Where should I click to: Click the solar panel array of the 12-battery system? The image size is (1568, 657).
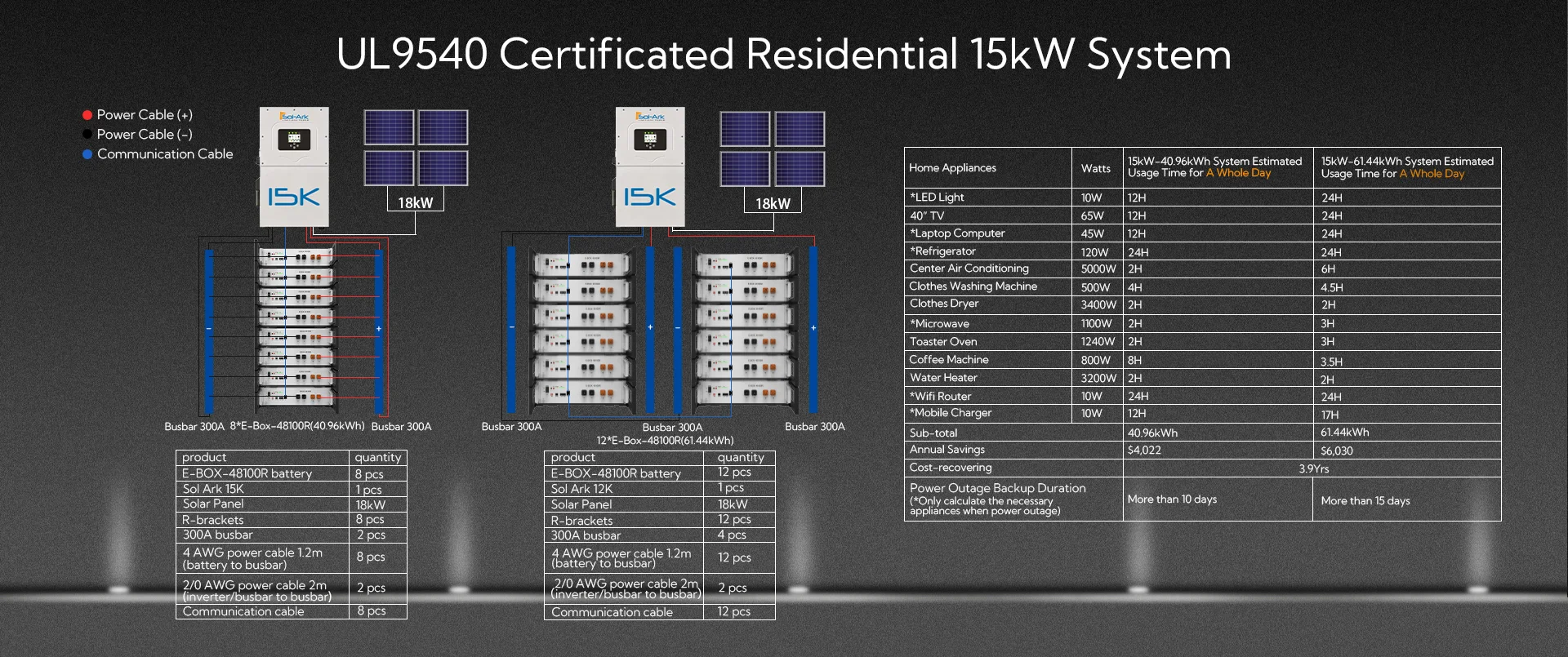pyautogui.click(x=773, y=149)
